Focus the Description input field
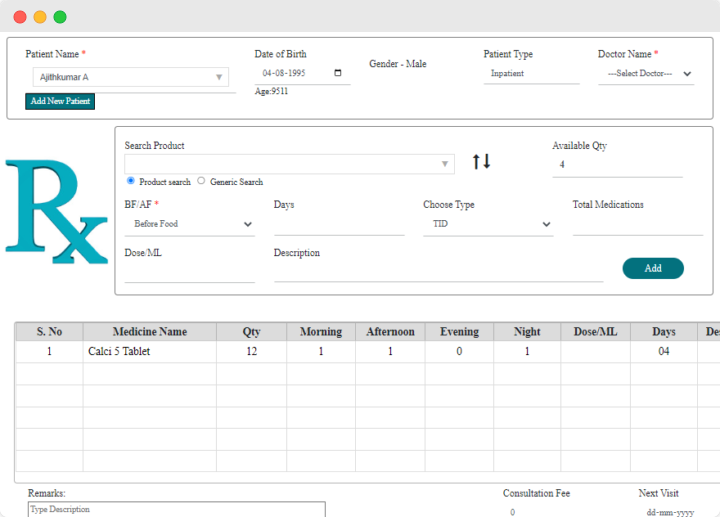The height and width of the screenshot is (517, 720). 438,273
